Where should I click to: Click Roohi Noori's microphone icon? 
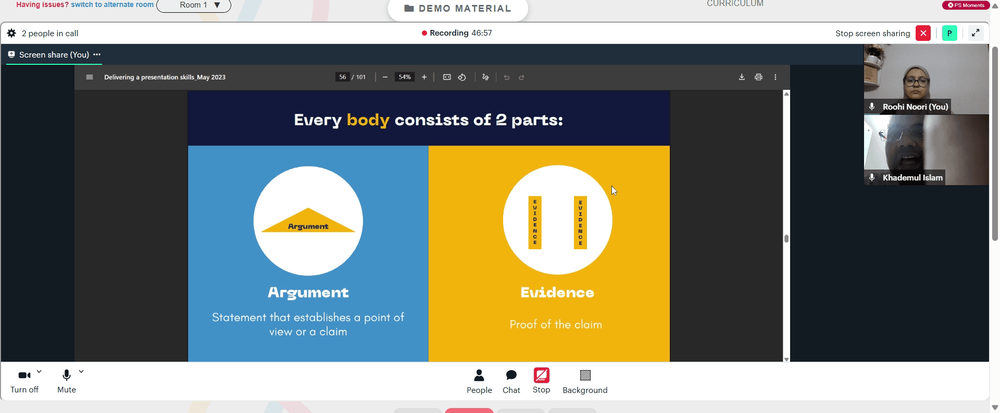pos(872,107)
